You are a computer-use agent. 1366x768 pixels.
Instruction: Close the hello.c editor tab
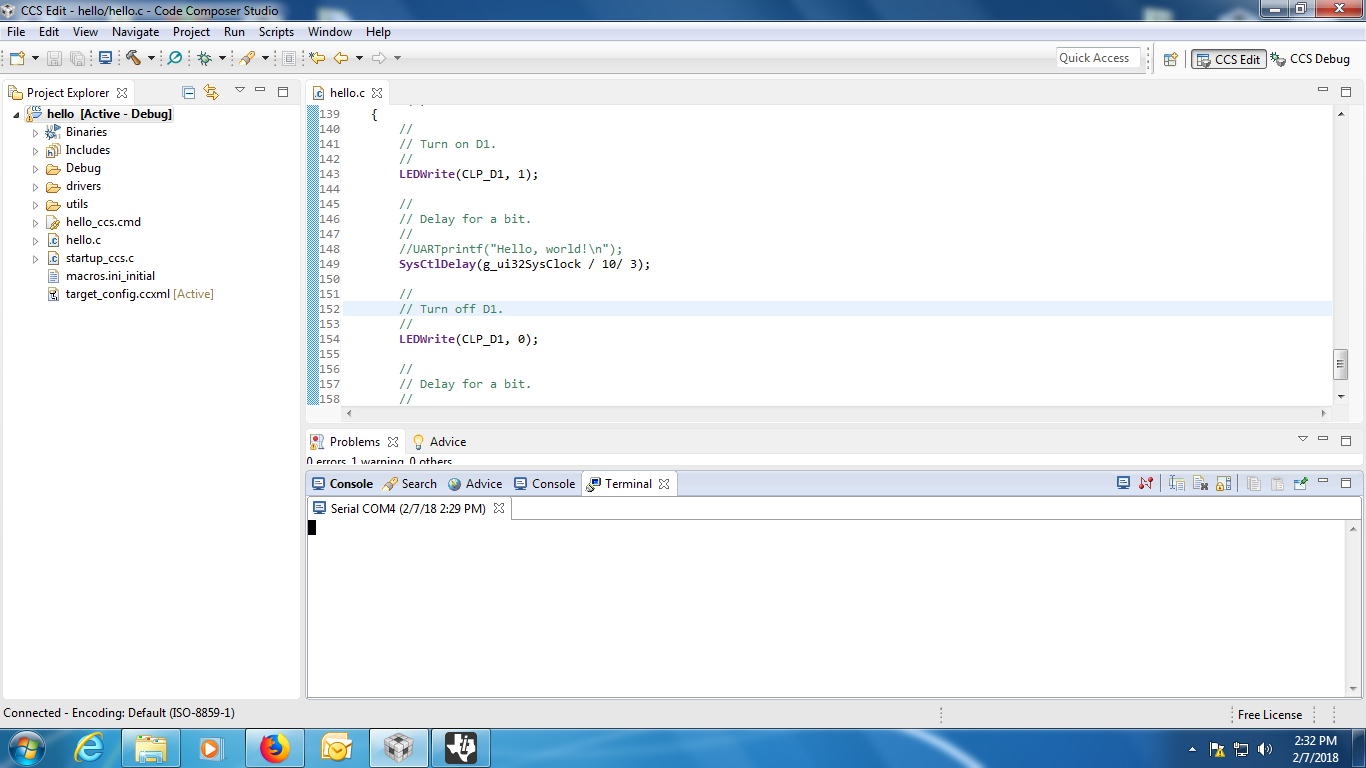point(377,93)
